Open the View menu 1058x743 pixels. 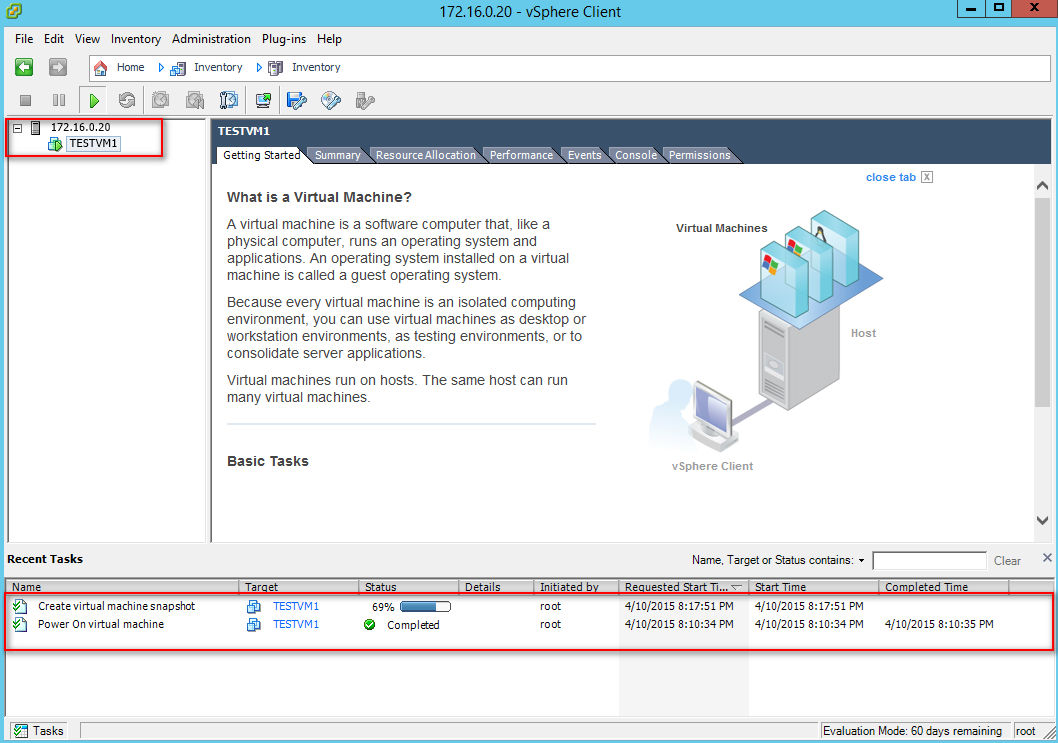tap(87, 39)
